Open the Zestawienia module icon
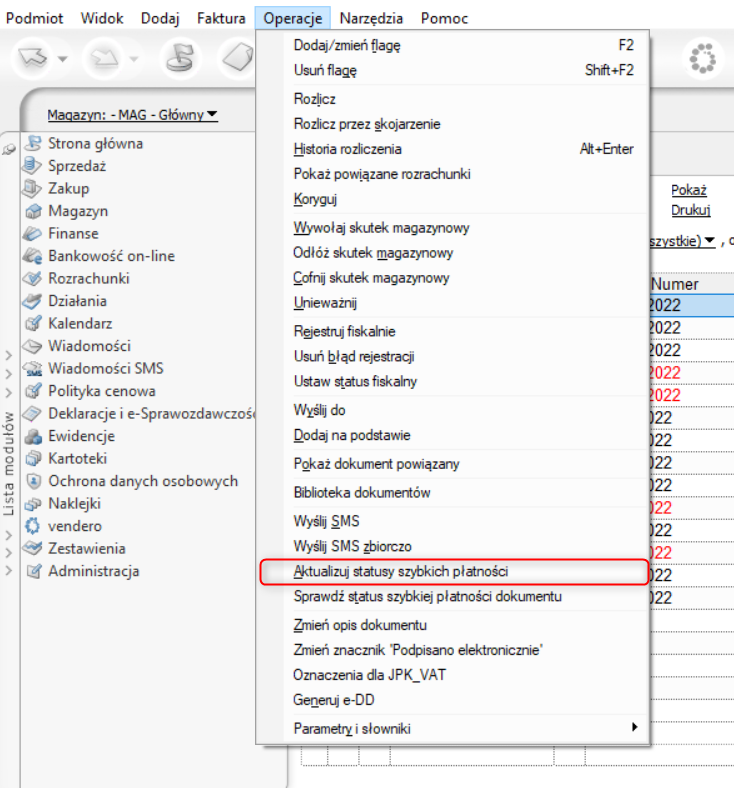This screenshot has height=788, width=734. coord(33,548)
